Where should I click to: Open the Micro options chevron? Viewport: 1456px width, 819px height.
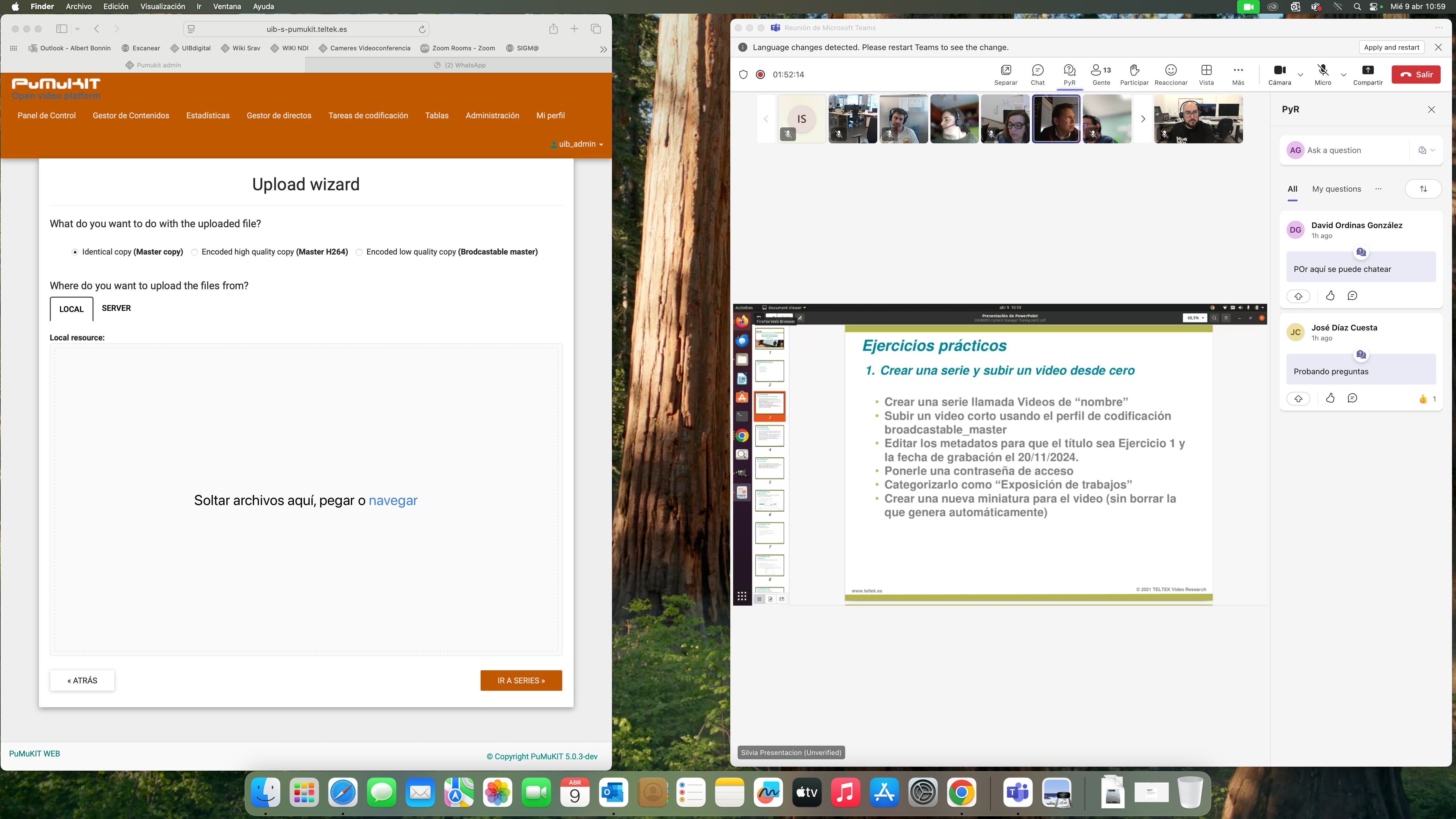point(1343,75)
